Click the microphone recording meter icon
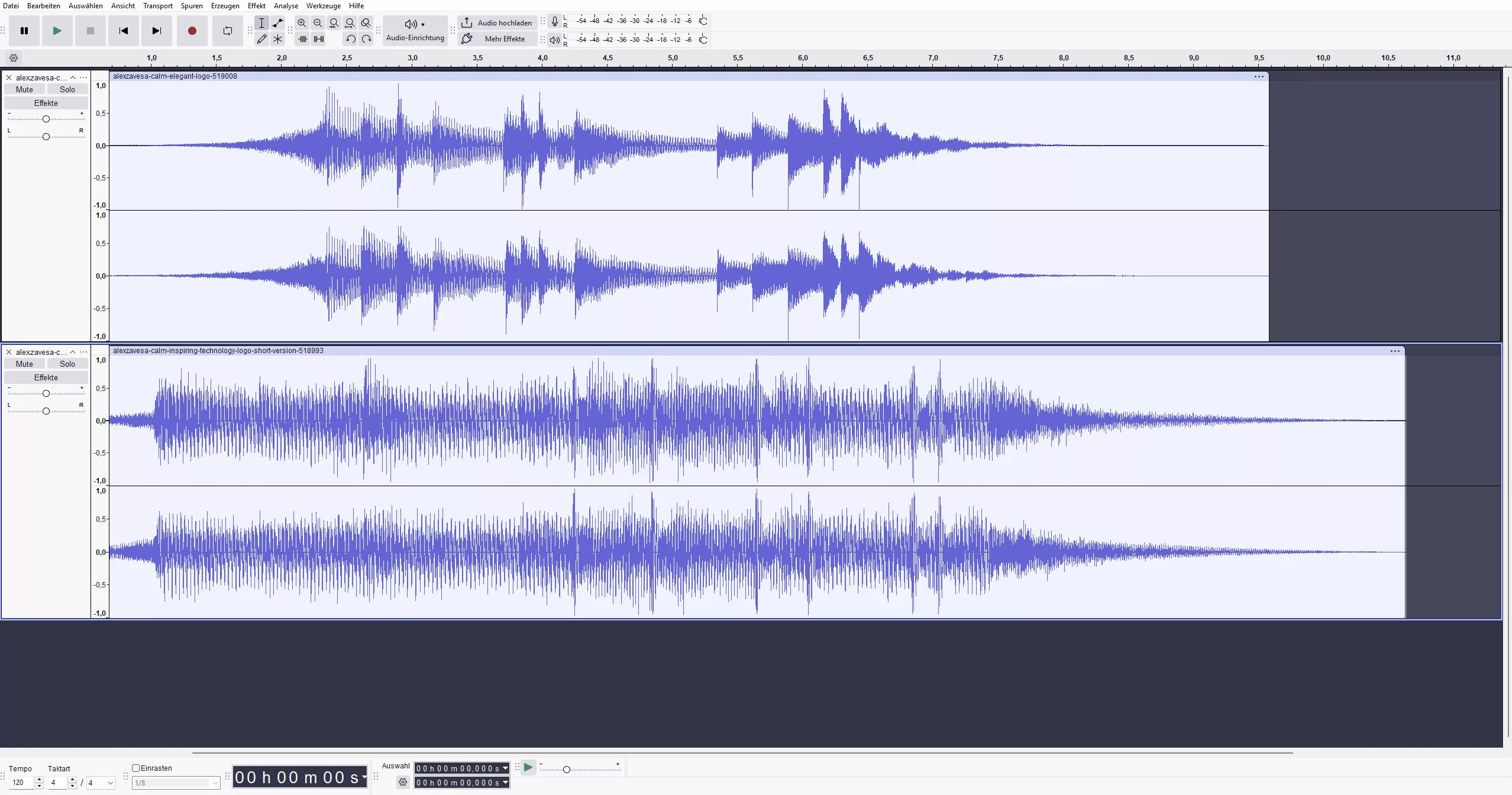 coord(554,21)
